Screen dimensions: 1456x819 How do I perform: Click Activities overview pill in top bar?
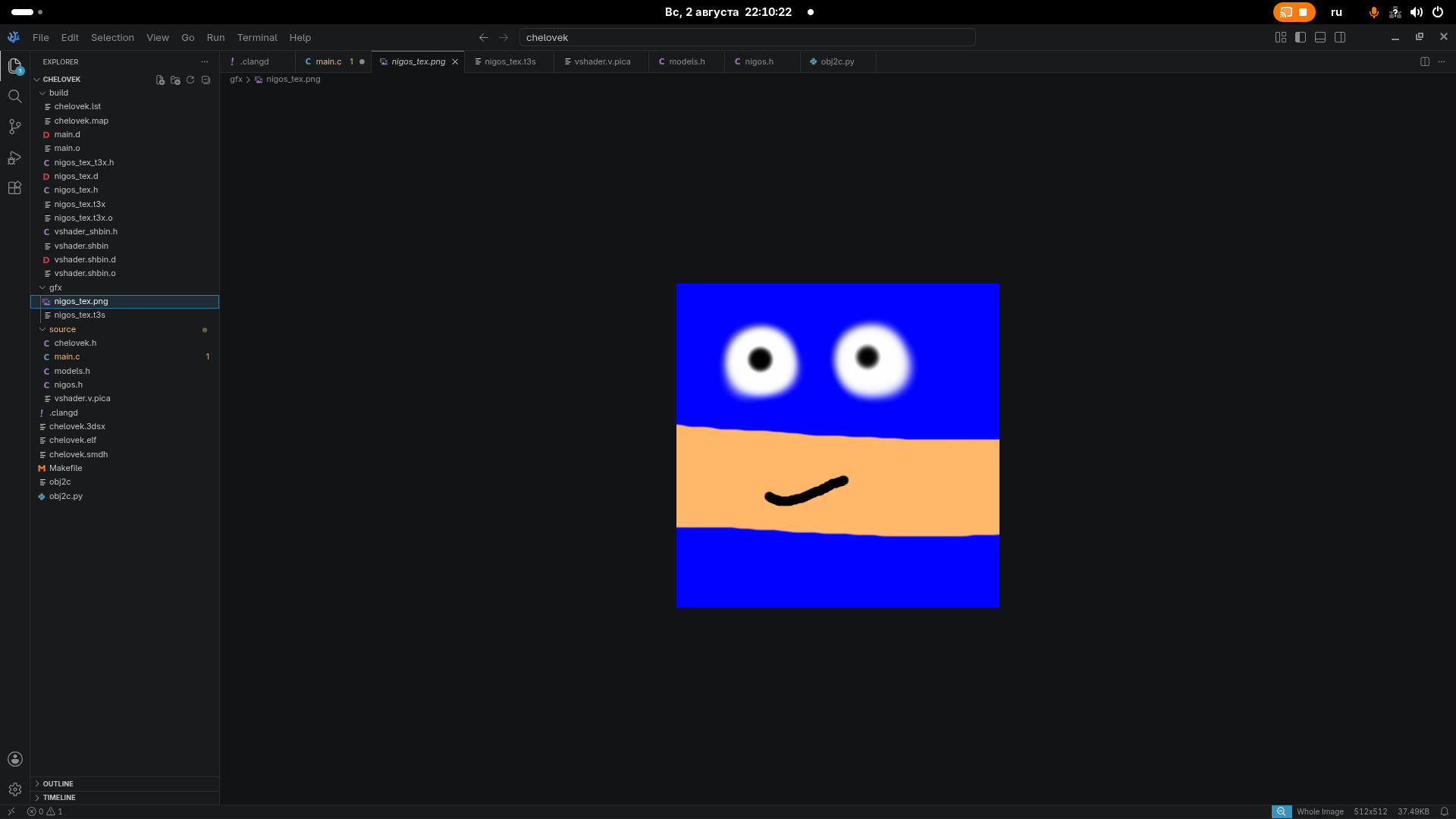27,12
